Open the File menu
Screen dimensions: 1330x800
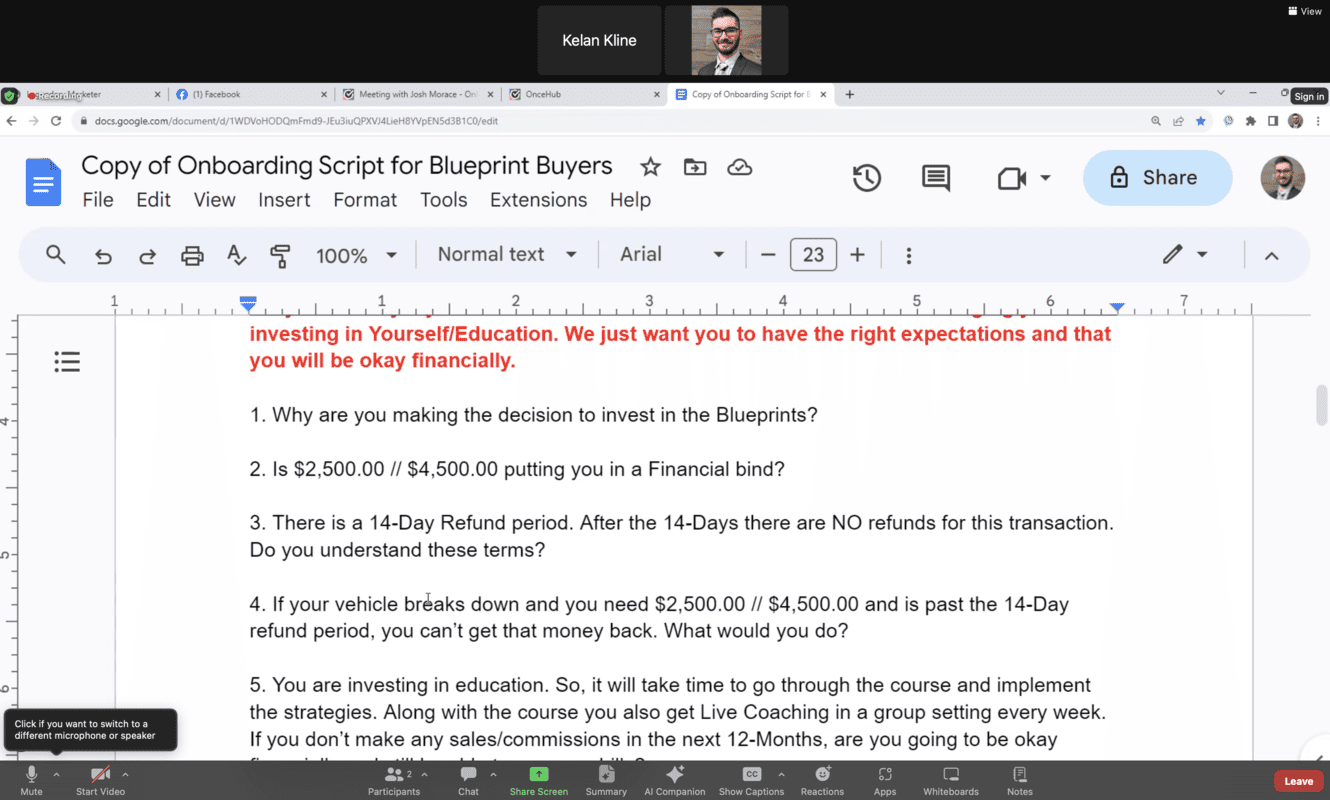[x=98, y=200]
